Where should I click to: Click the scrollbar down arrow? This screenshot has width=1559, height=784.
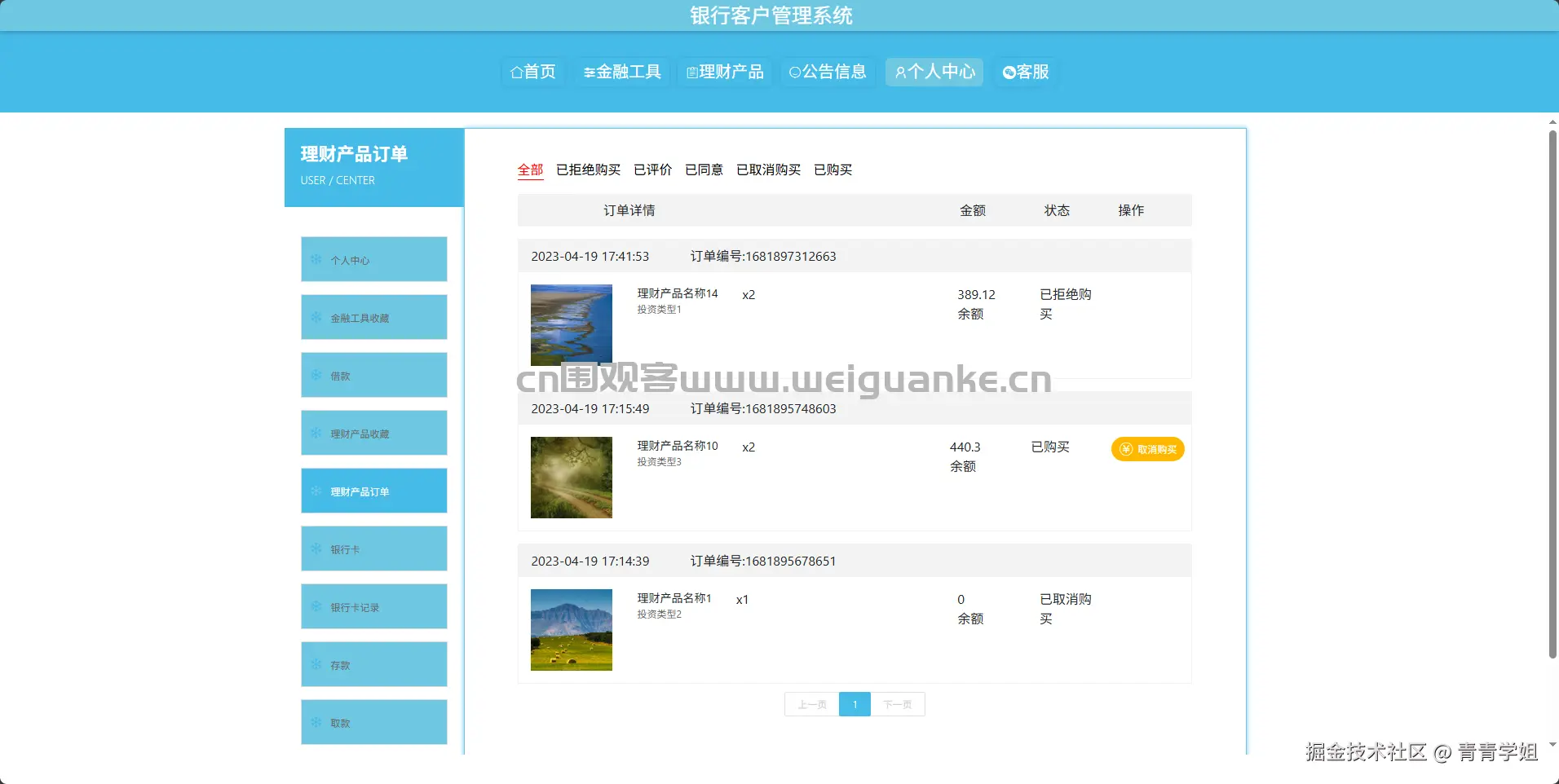click(1552, 744)
